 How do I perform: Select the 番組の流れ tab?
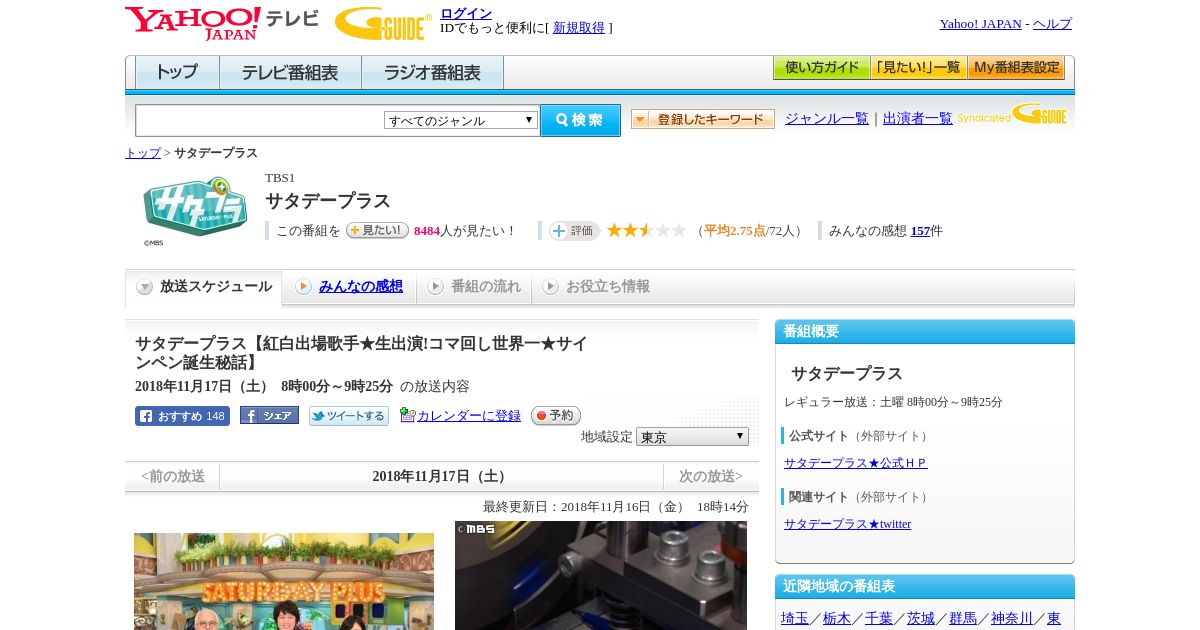tap(474, 287)
